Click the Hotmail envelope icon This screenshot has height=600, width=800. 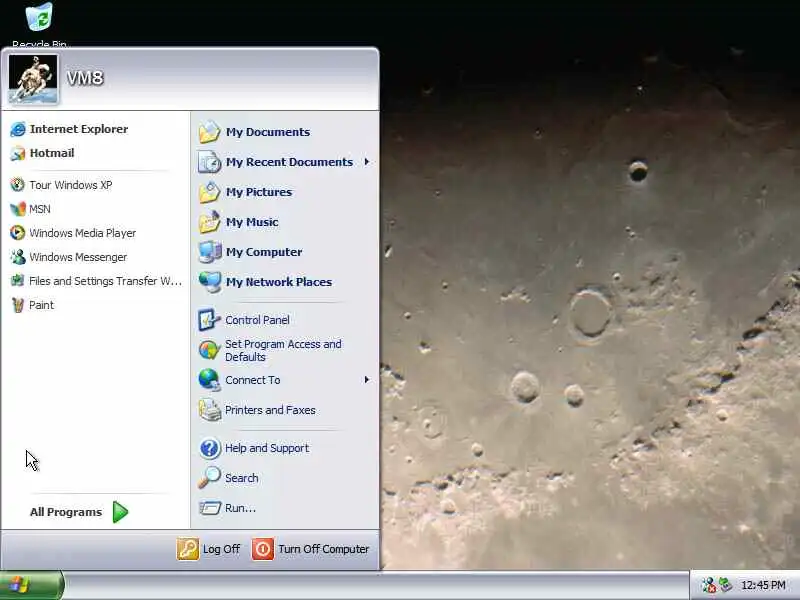[18, 153]
